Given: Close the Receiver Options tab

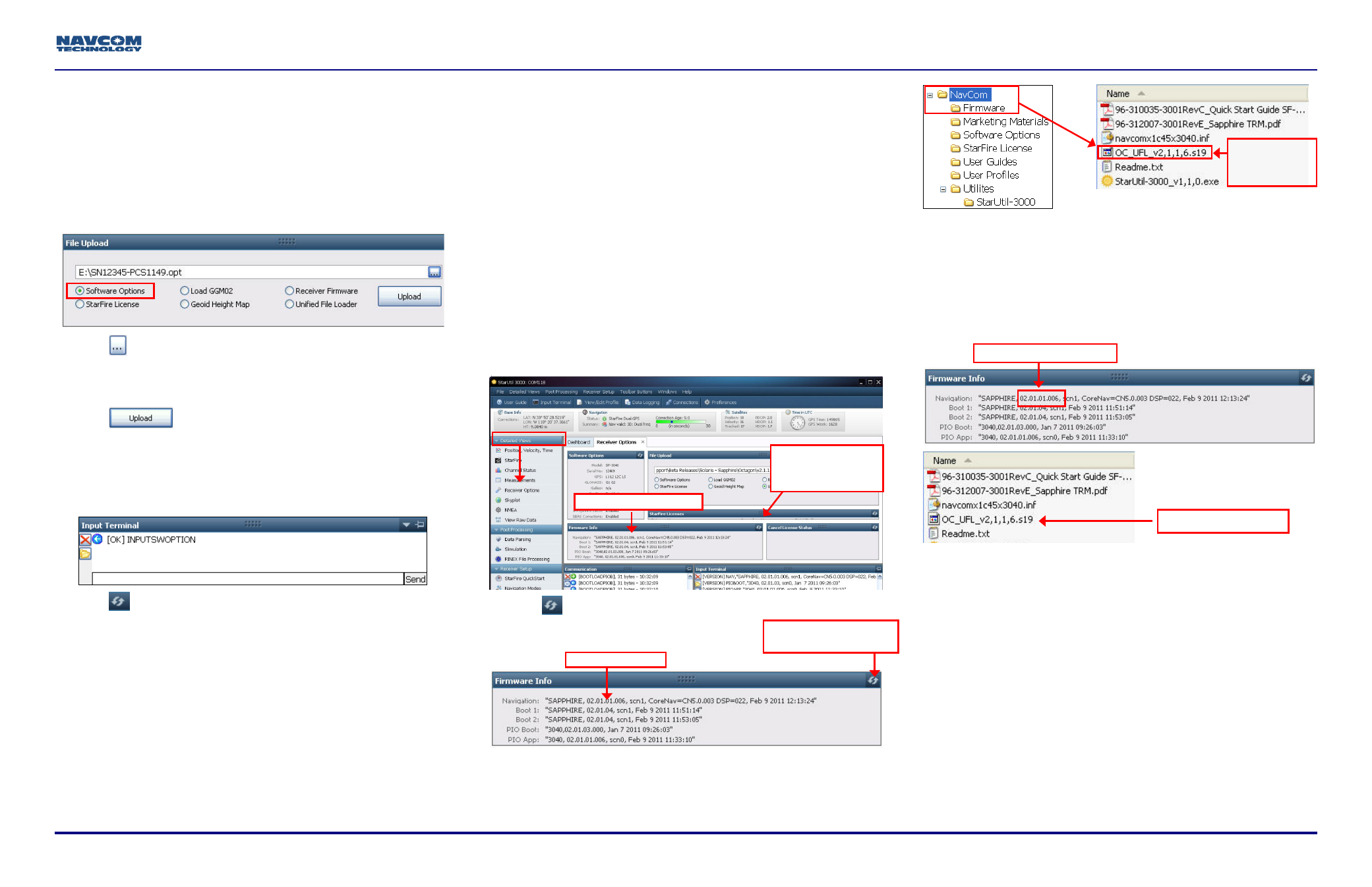Looking at the screenshot, I should pos(643,442).
